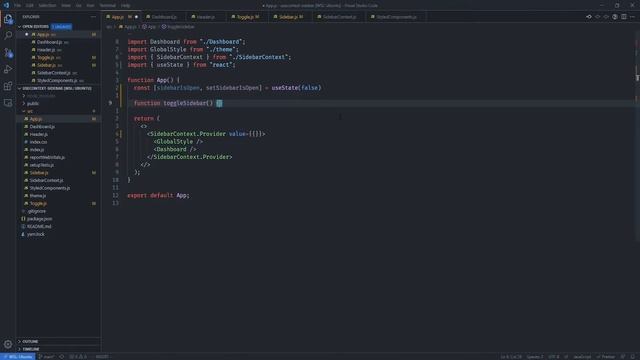Click the WSL Ubuntu remote indicator

coord(18,357)
